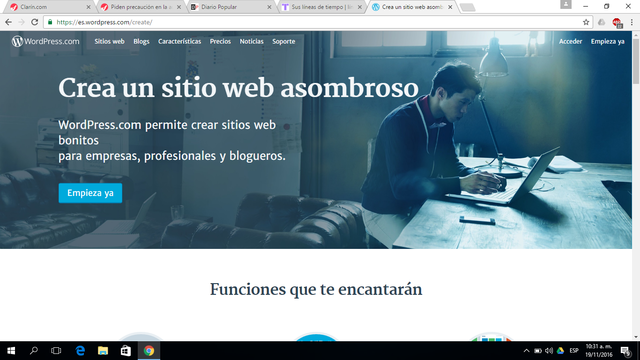The image size is (640, 360).
Task: Show hidden system tray icons
Action: point(527,351)
